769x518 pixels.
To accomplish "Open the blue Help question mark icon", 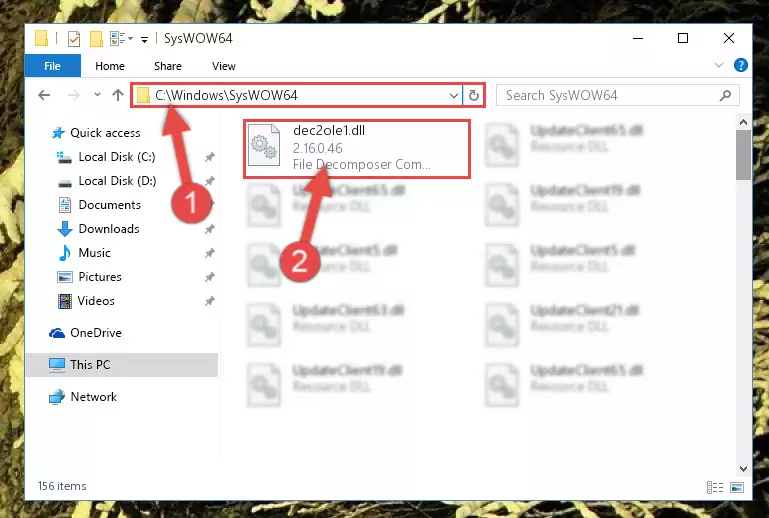I will [741, 65].
